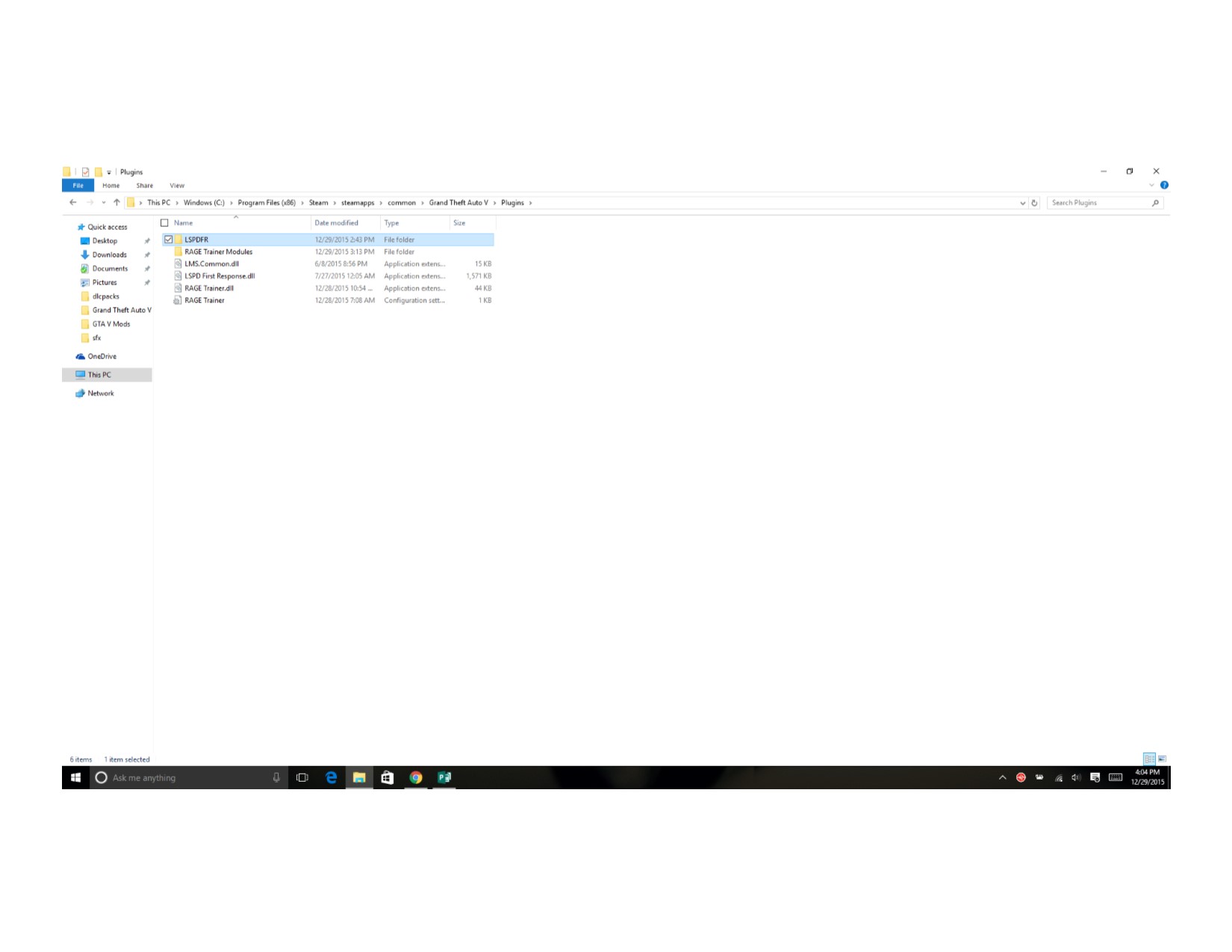Expand the chevron after This PC in address bar

(177, 203)
